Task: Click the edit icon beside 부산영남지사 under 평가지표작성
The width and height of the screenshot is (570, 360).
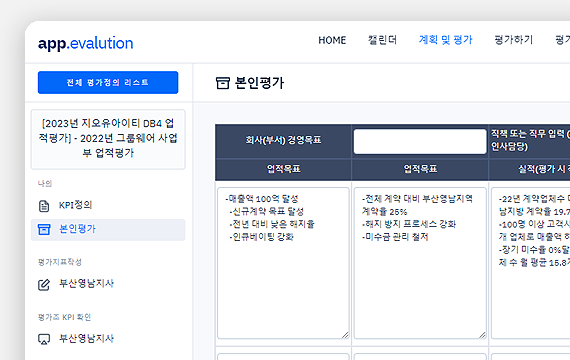Action: point(44,285)
